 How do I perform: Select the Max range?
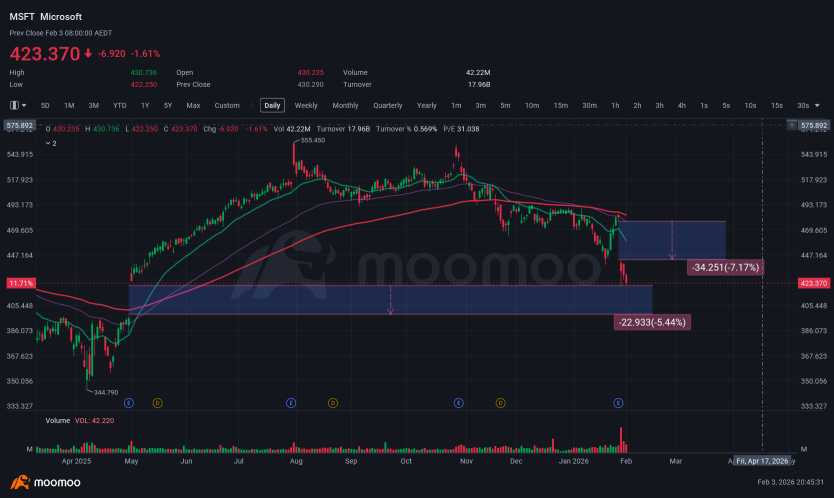tap(193, 105)
